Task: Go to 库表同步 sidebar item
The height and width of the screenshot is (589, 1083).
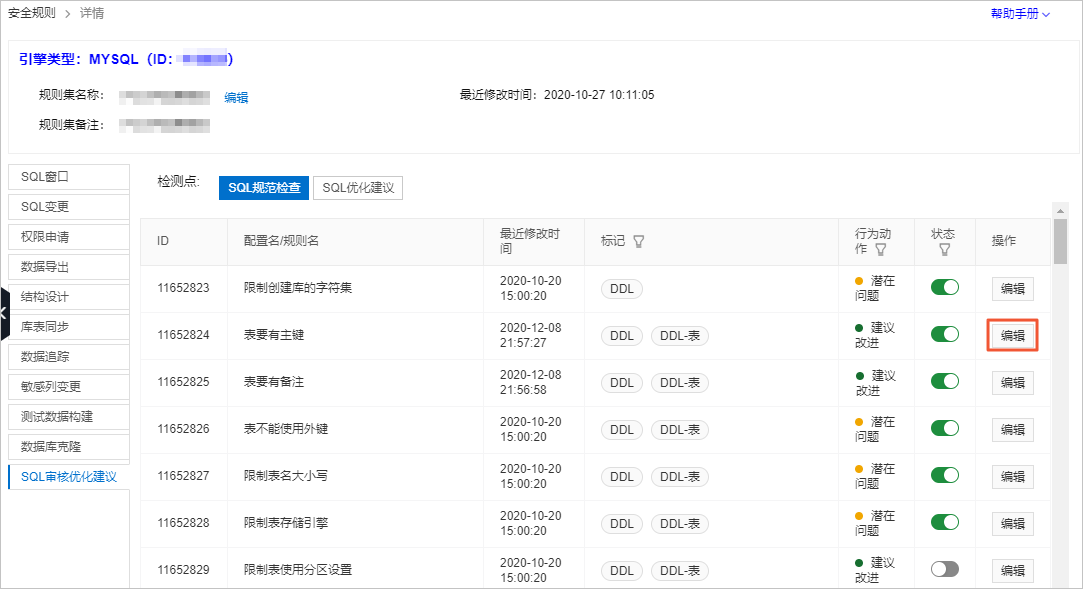Action: click(x=69, y=327)
